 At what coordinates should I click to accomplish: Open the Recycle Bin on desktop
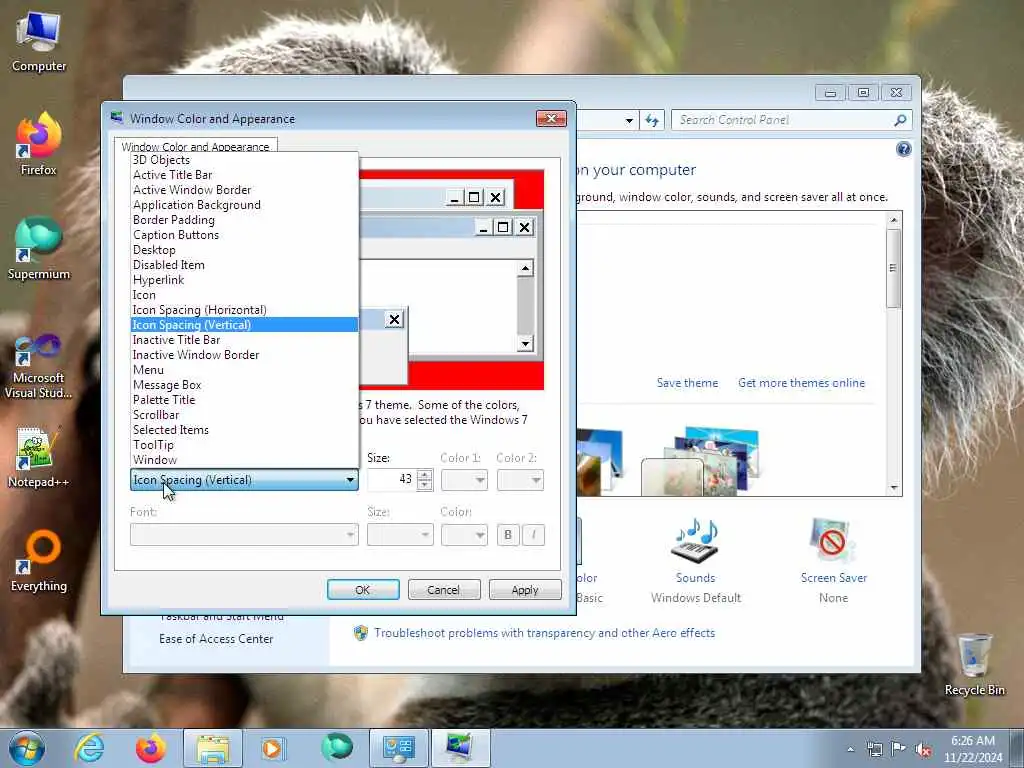[x=974, y=664]
